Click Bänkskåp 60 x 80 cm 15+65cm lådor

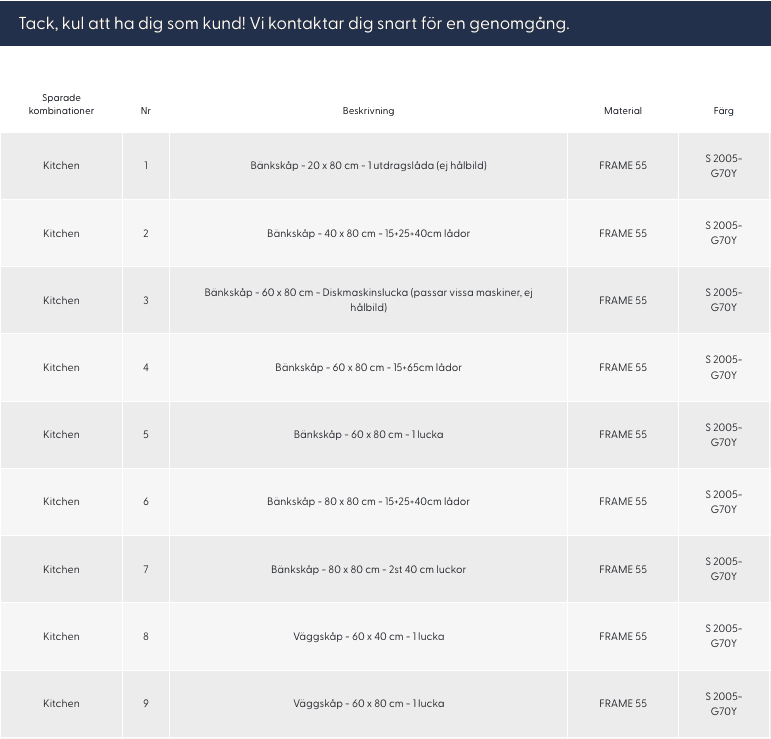(x=368, y=367)
